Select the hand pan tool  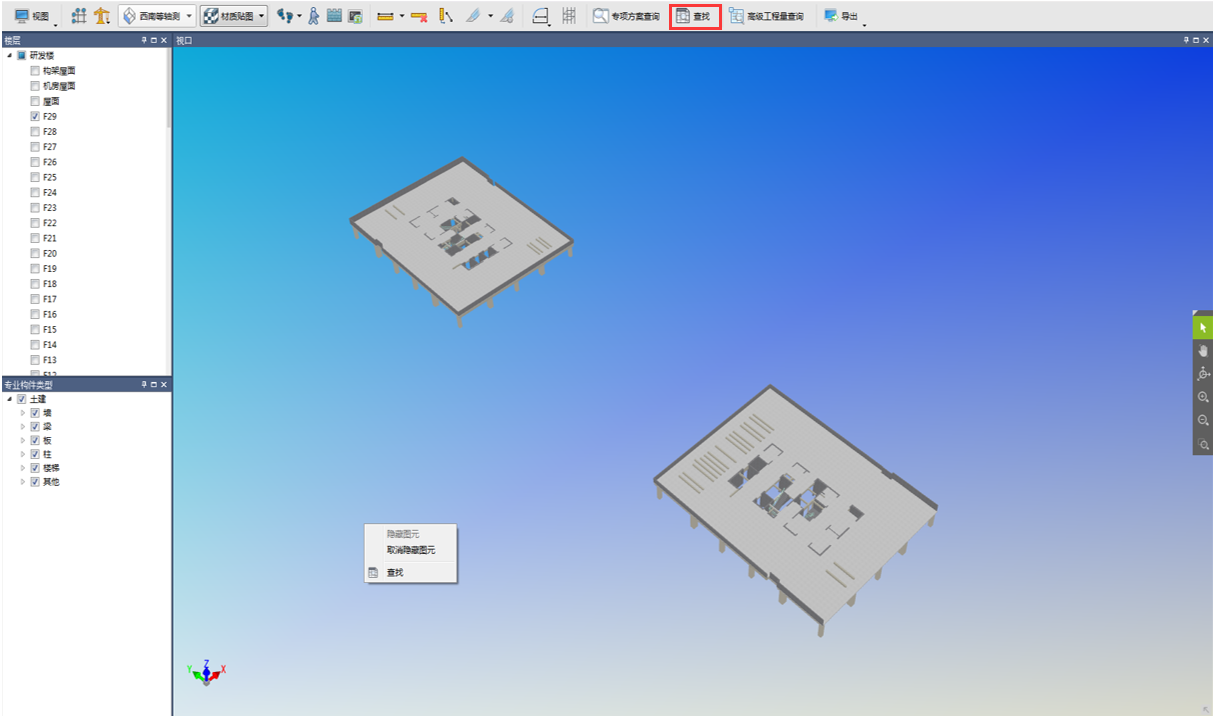pyautogui.click(x=1203, y=351)
